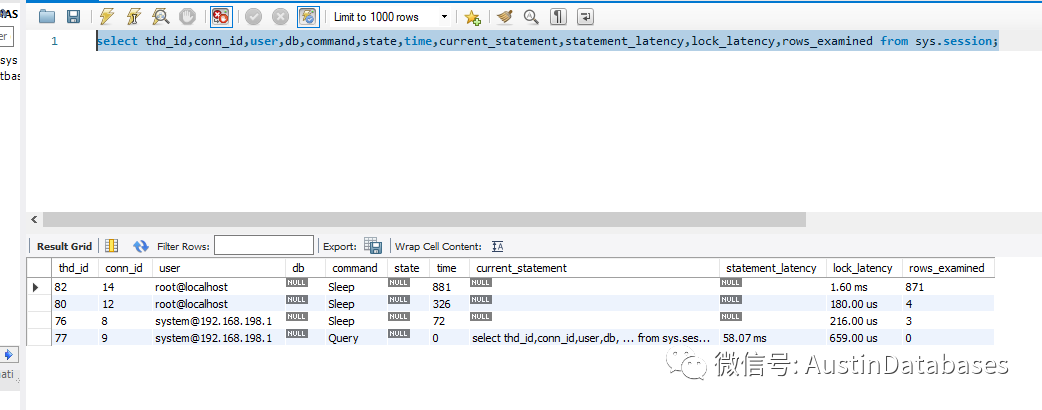Sort by the command column header
This screenshot has width=1042, height=410.
[x=356, y=268]
